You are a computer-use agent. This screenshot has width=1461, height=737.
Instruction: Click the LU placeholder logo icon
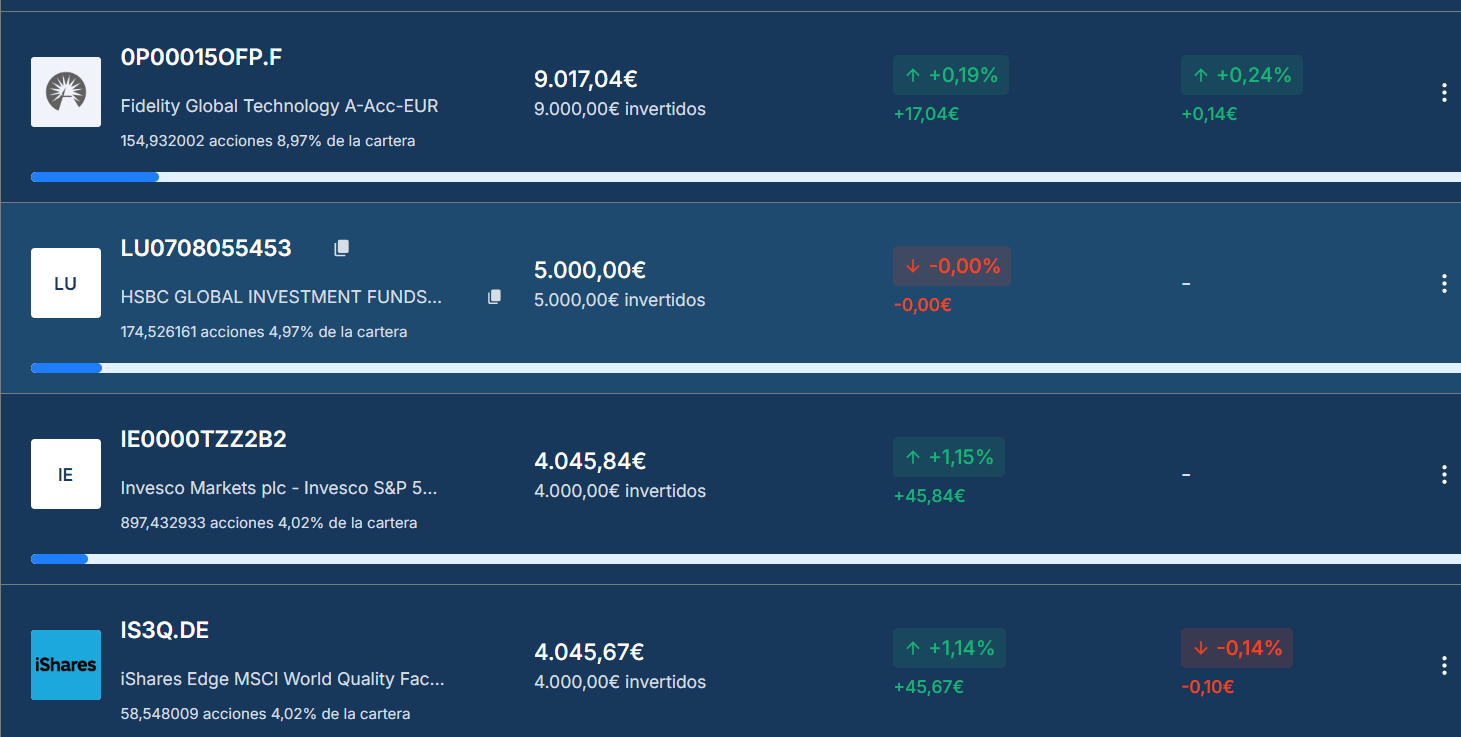(x=66, y=283)
